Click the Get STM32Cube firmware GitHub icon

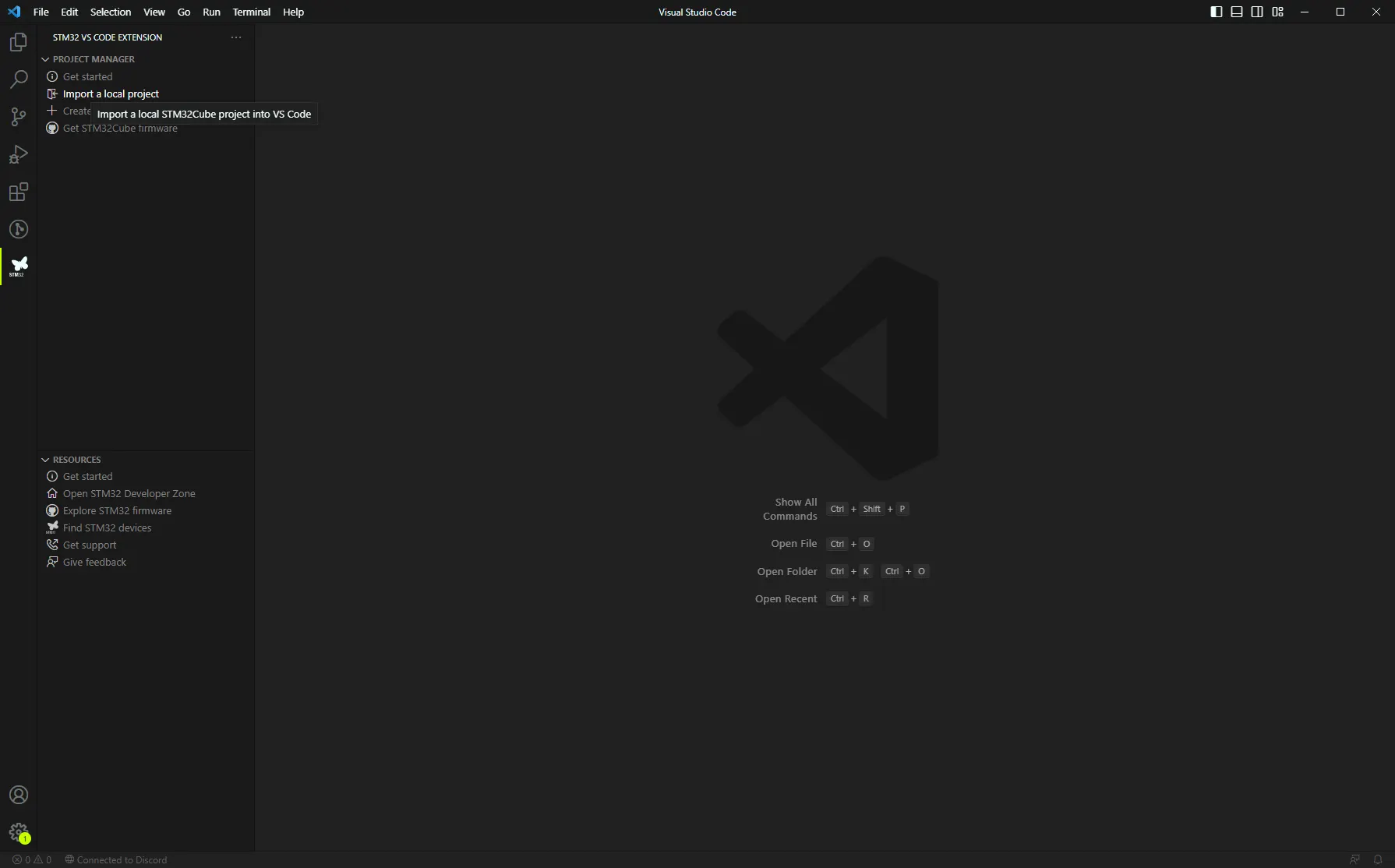(x=52, y=128)
